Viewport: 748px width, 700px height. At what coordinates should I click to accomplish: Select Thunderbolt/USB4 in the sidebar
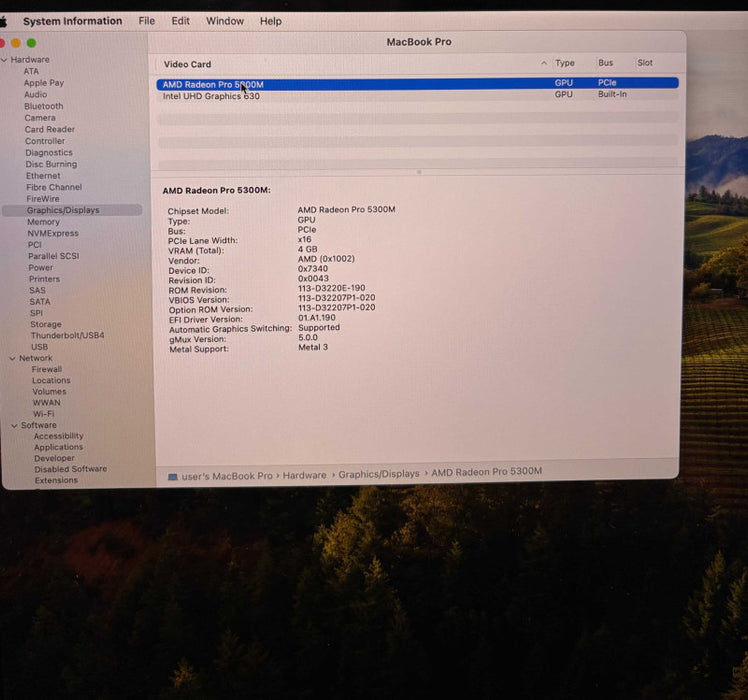pyautogui.click(x=67, y=335)
